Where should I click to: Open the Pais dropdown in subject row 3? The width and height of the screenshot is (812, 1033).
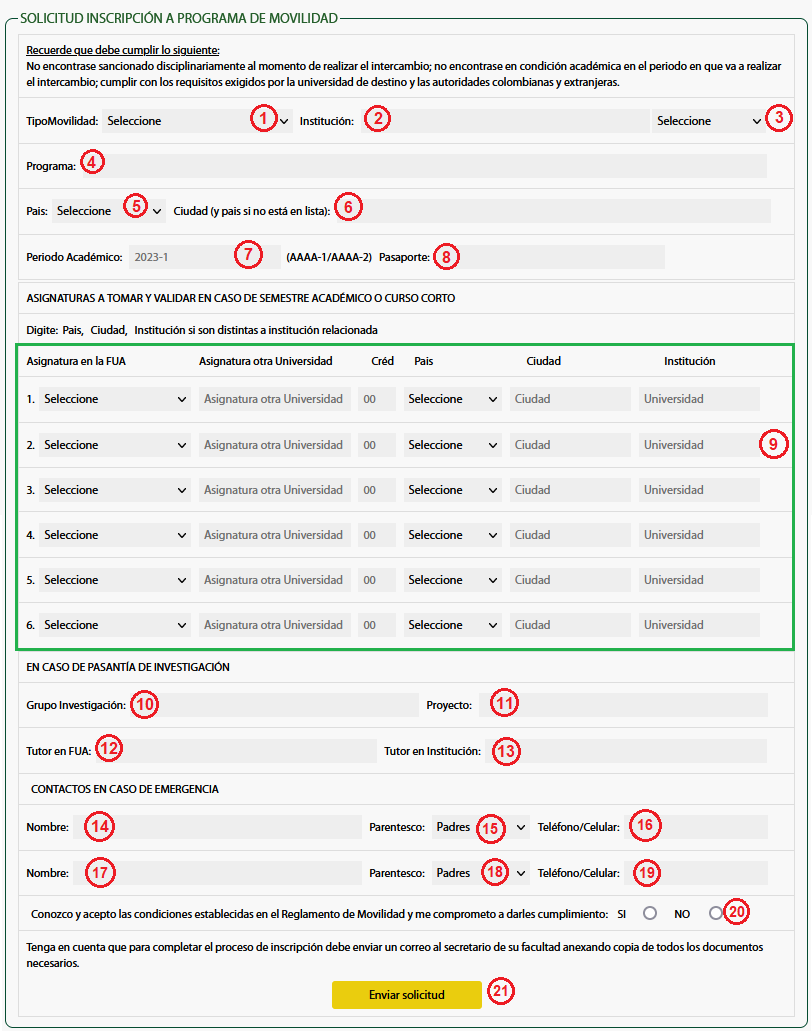452,490
